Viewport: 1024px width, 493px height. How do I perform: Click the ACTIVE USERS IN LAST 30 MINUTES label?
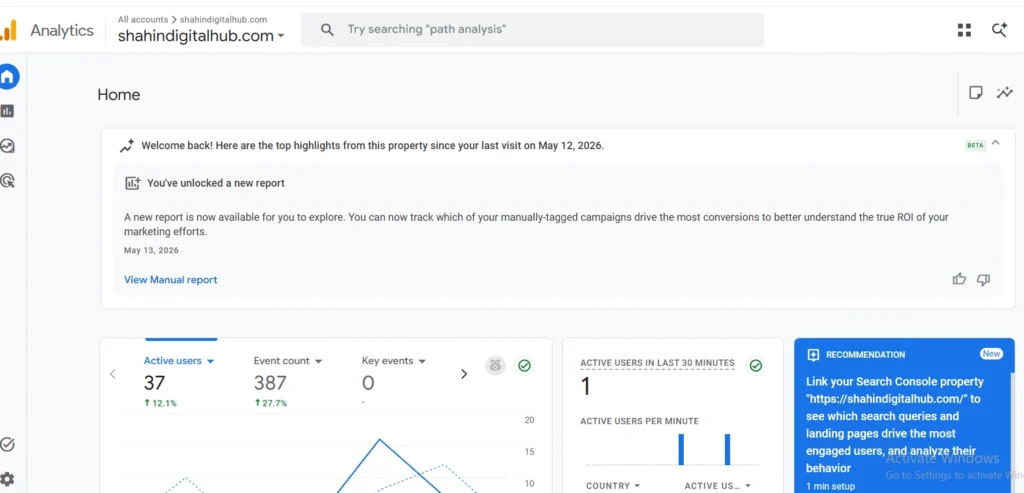click(x=657, y=363)
